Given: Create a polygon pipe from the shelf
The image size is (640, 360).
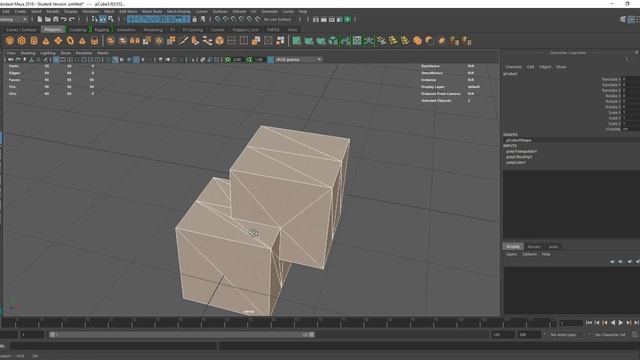Looking at the screenshot, I should (x=94, y=40).
